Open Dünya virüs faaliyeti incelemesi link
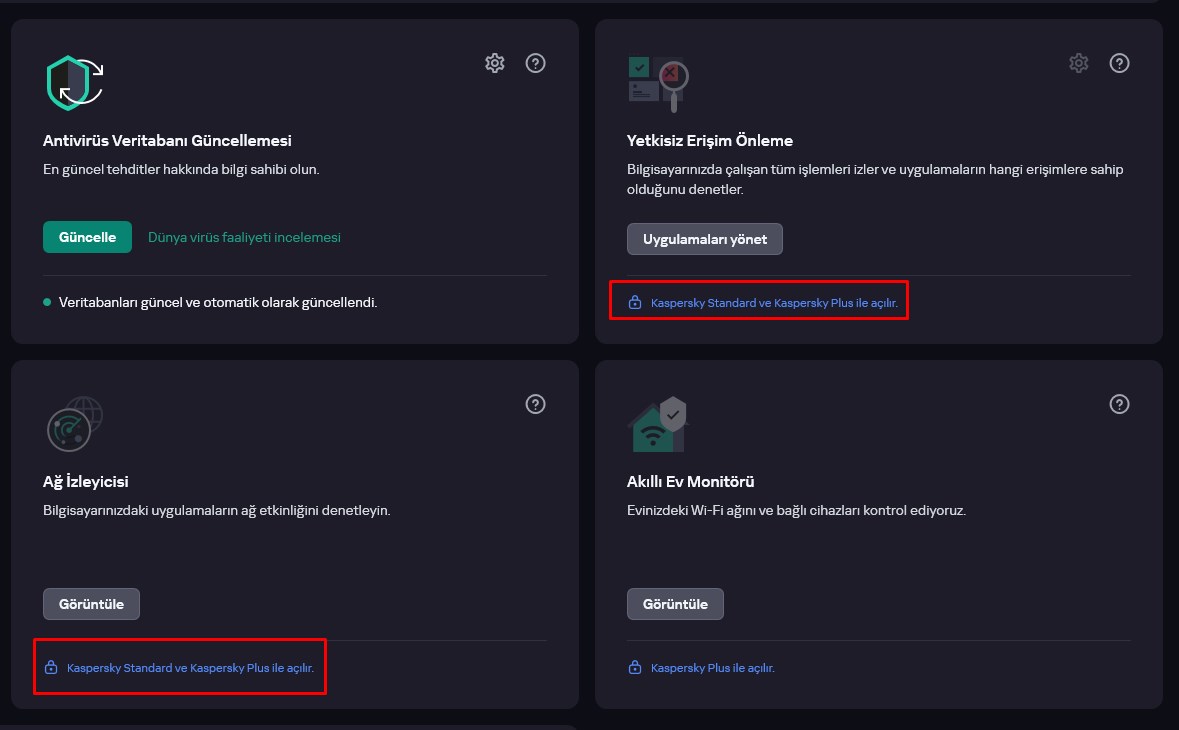Image resolution: width=1179 pixels, height=730 pixels. (x=244, y=237)
